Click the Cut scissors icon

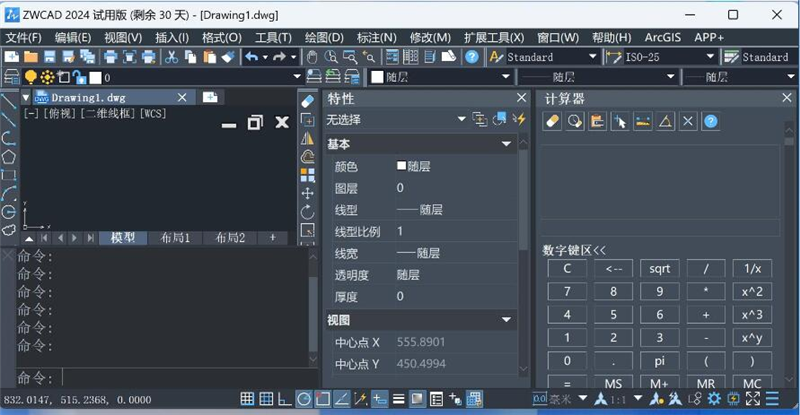171,57
